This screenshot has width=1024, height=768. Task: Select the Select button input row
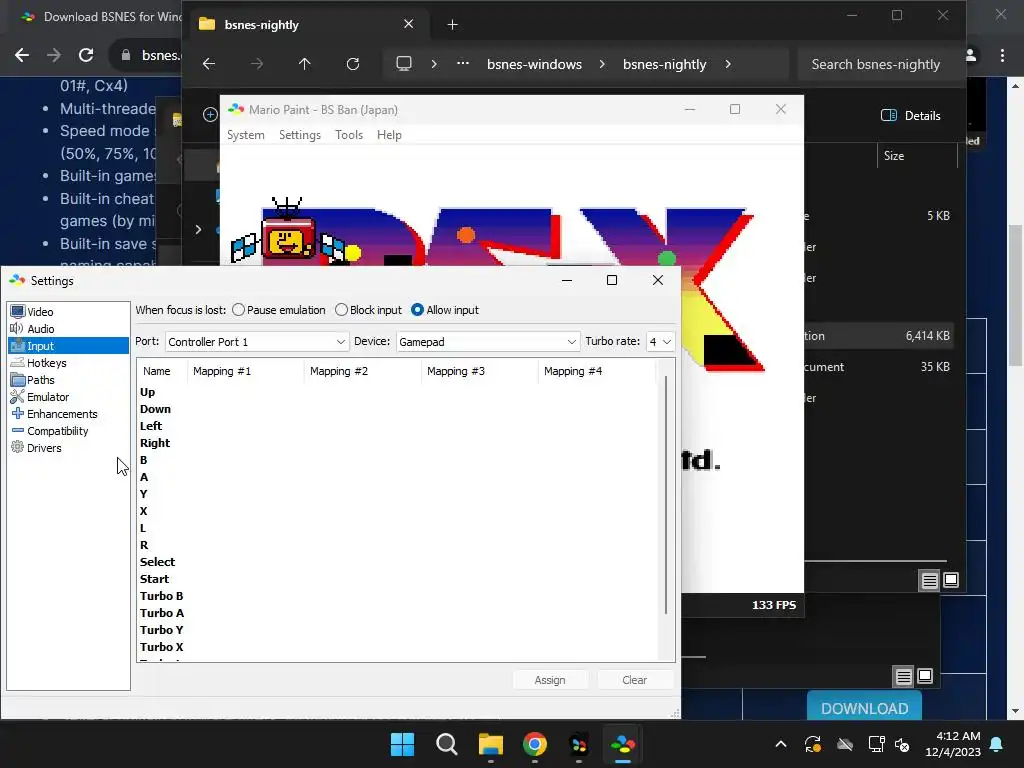coord(397,562)
